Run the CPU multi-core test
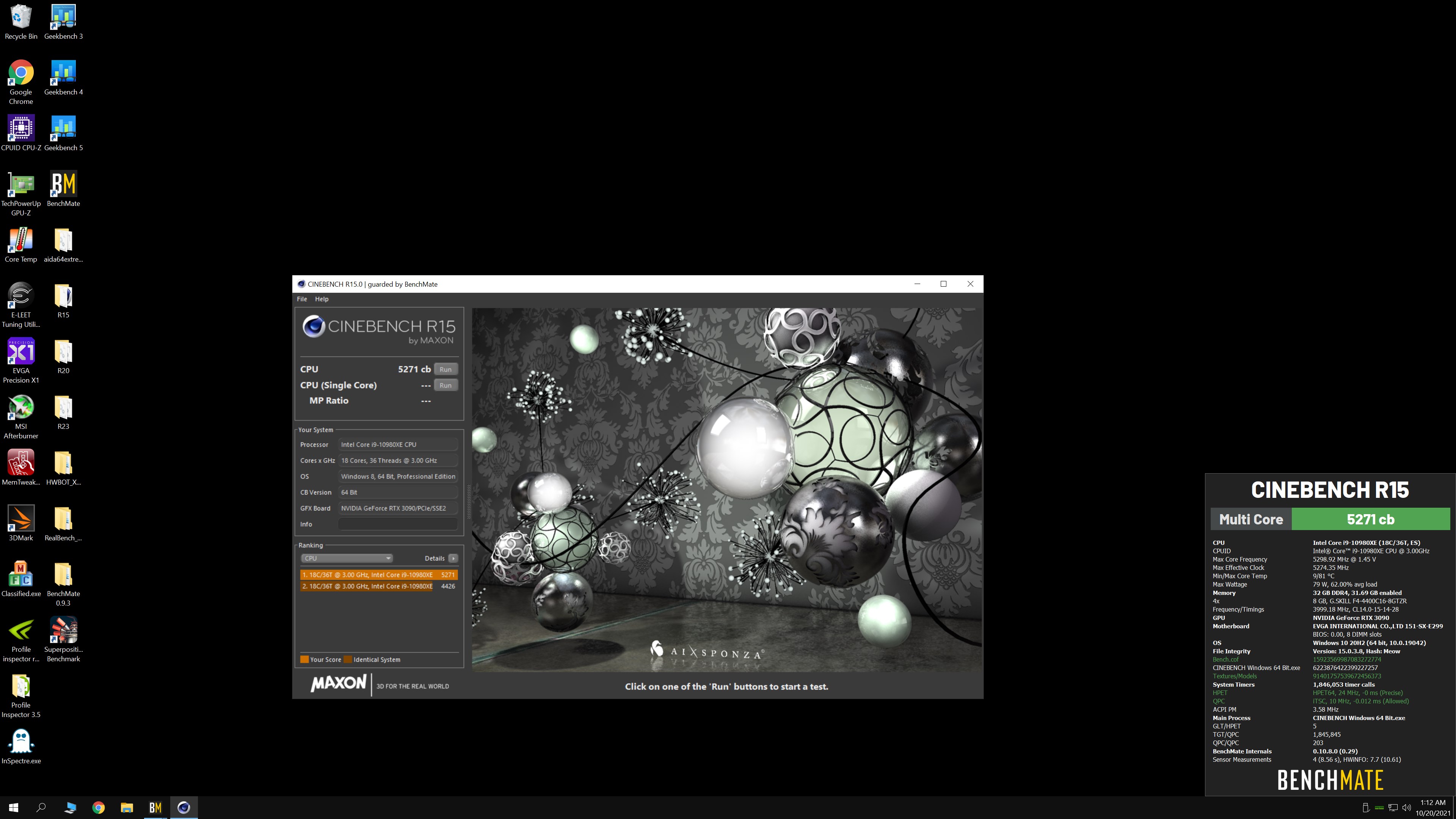The width and height of the screenshot is (1456, 819). tap(446, 369)
